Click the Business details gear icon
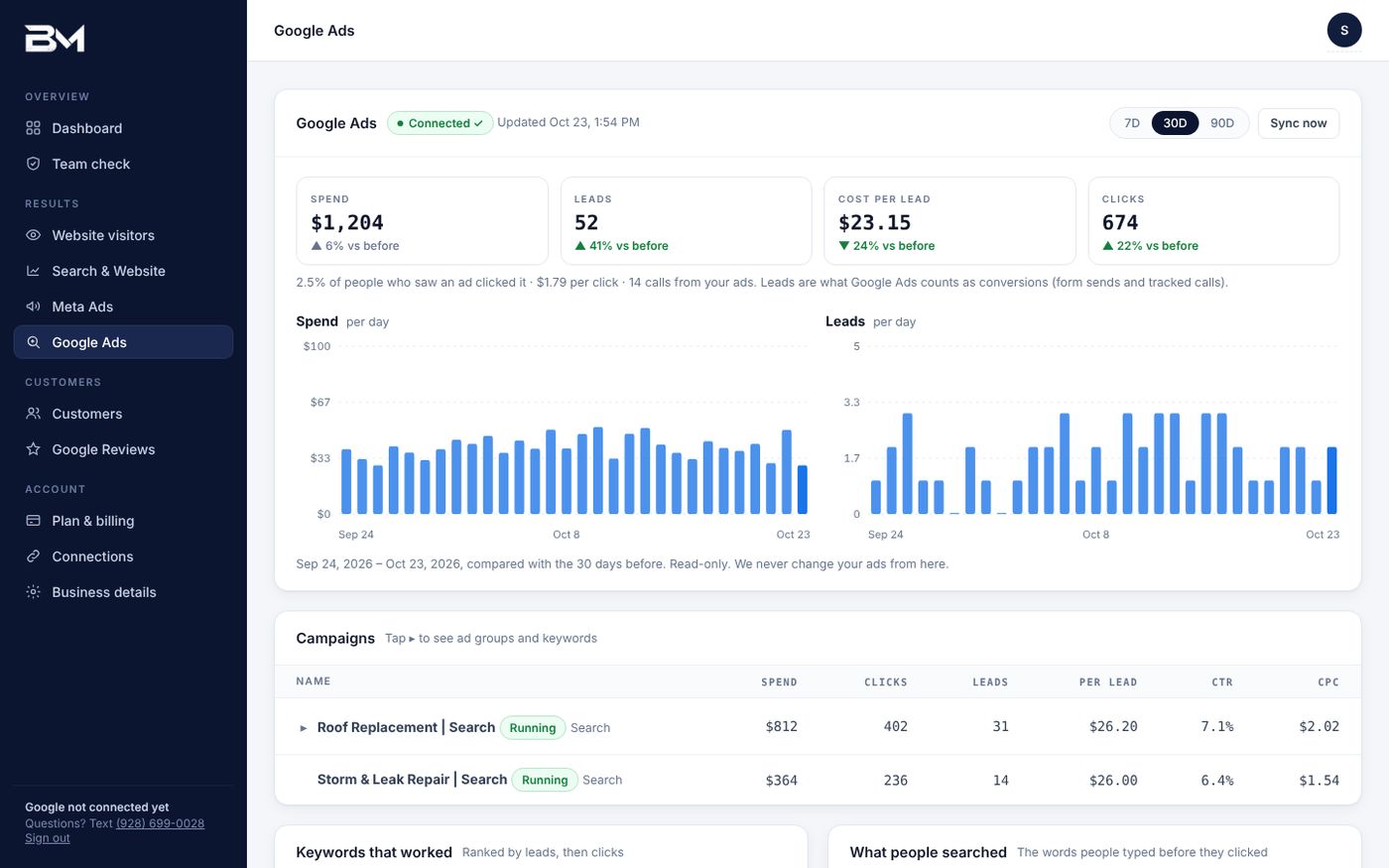The width and height of the screenshot is (1389, 868). [33, 592]
